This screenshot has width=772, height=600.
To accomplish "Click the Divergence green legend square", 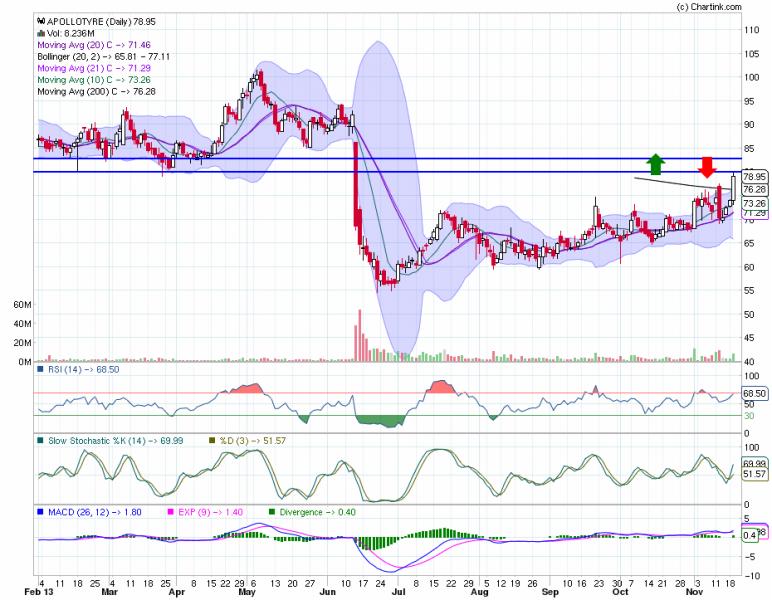I will pos(272,512).
